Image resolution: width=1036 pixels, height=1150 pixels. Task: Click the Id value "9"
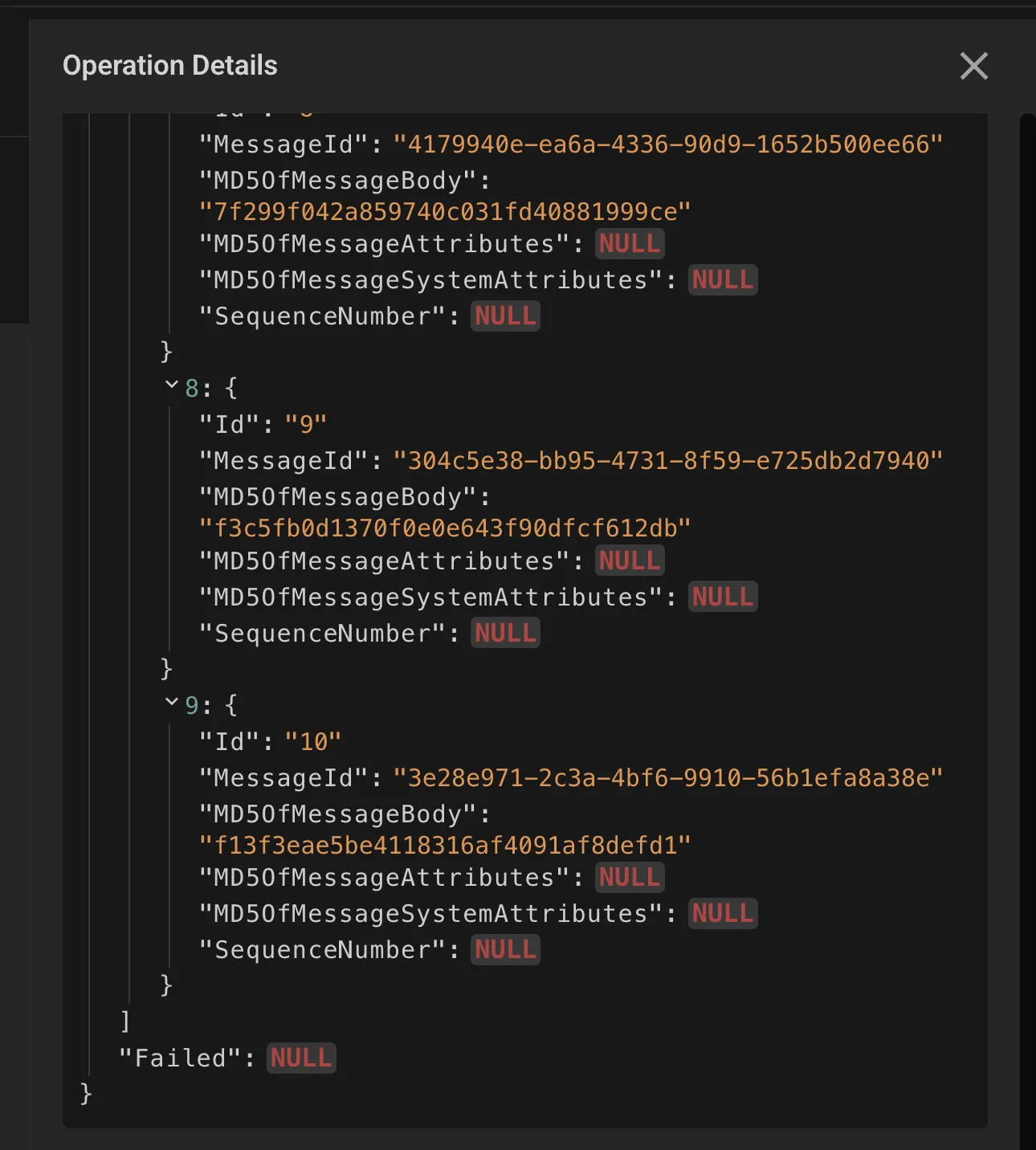pos(306,424)
